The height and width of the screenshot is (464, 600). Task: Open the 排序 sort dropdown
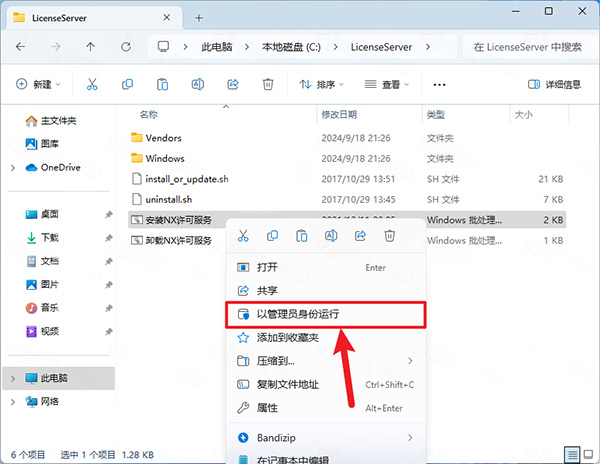point(321,84)
